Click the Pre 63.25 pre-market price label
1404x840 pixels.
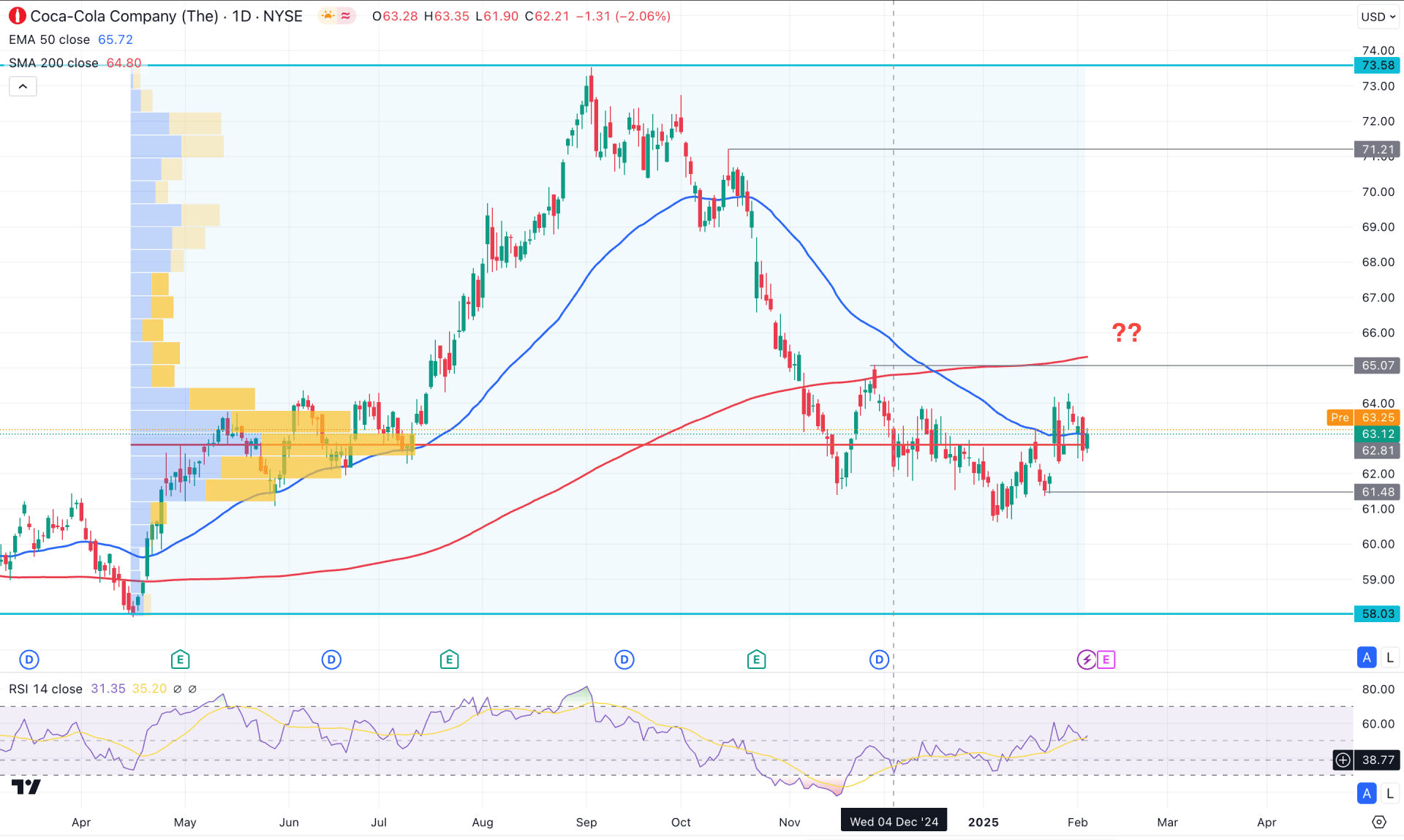pyautogui.click(x=1363, y=417)
